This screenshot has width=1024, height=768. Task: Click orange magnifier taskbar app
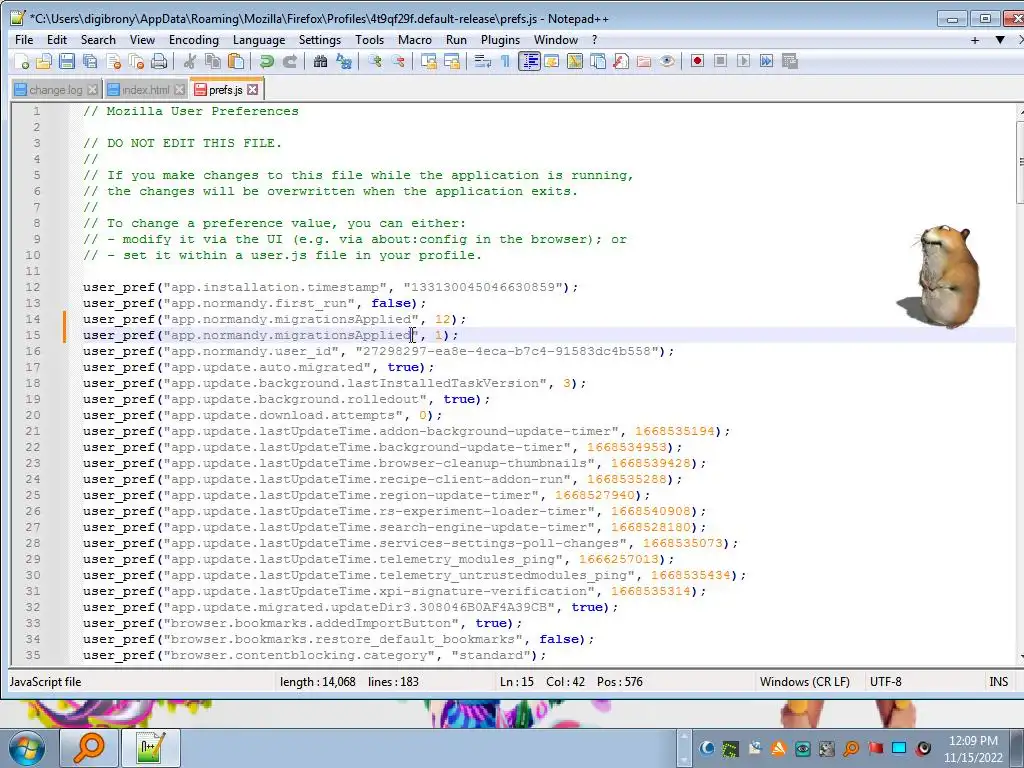(89, 748)
